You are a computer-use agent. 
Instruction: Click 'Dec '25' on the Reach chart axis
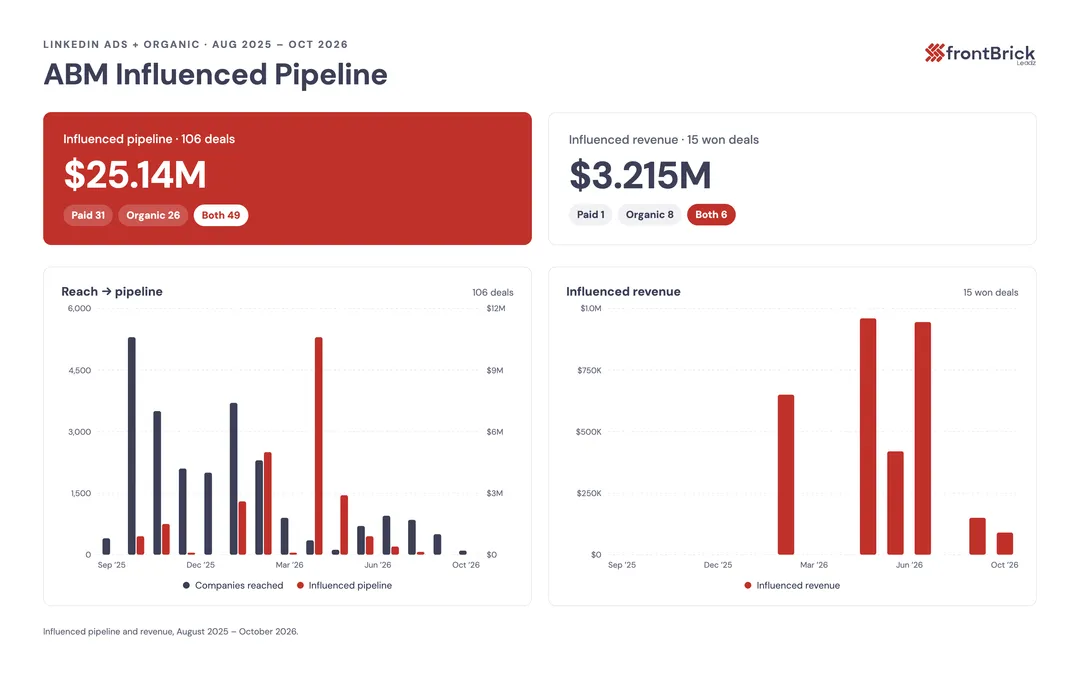click(200, 565)
